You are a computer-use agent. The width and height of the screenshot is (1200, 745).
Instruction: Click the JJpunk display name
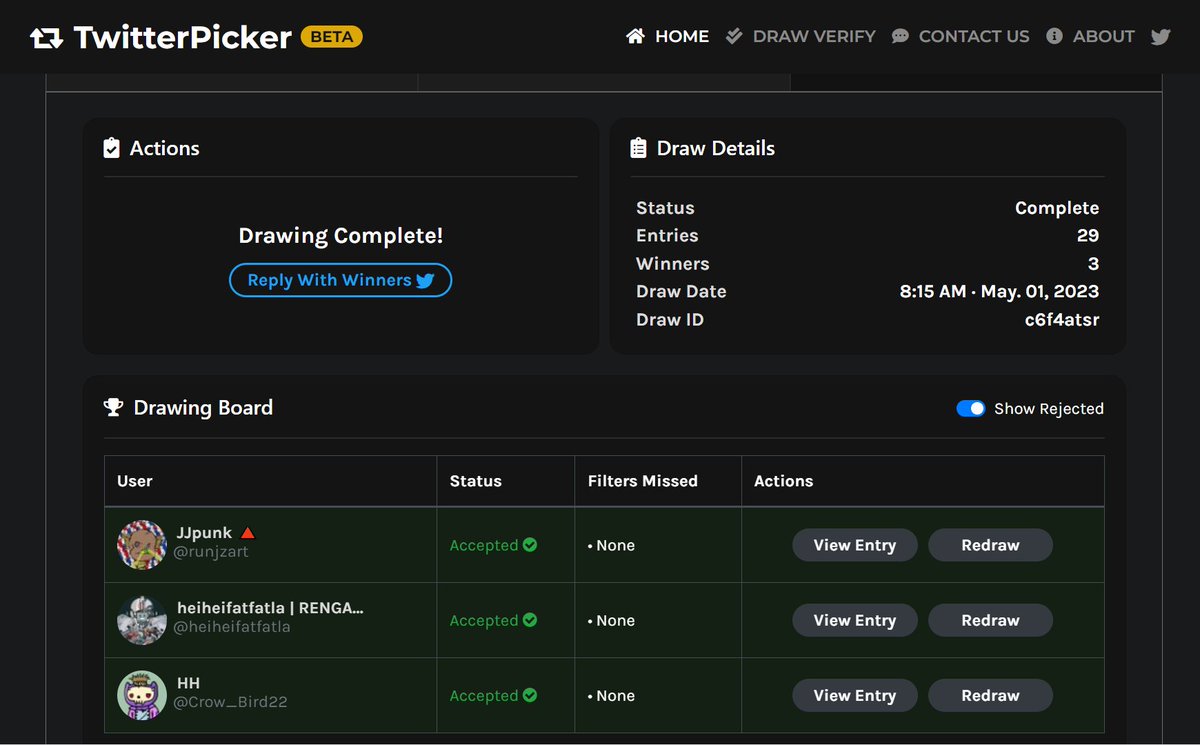204,533
